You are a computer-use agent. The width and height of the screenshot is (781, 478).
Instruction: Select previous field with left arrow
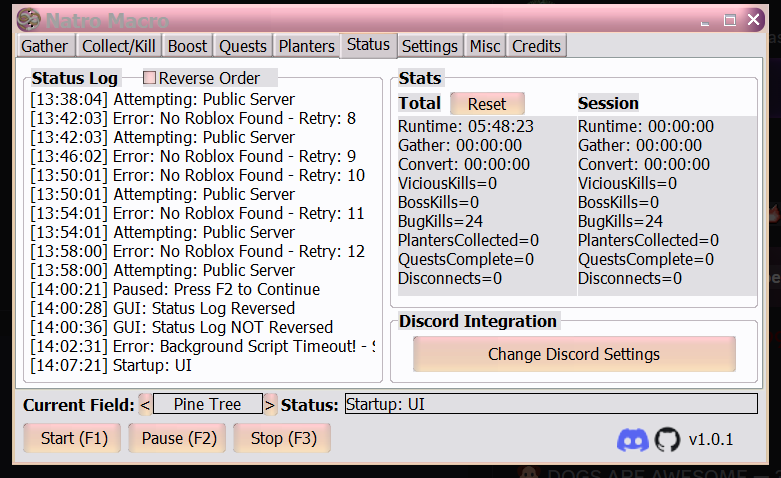(x=145, y=405)
